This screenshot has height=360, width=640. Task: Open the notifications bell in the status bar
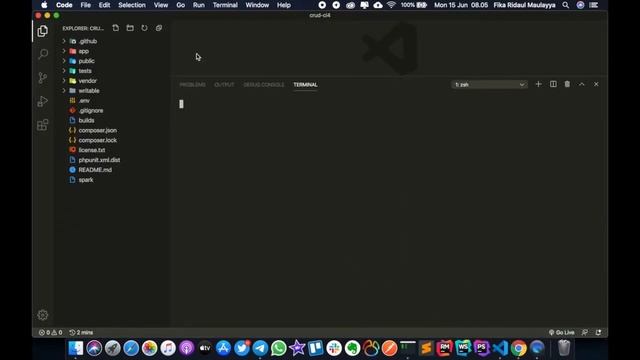click(x=598, y=332)
